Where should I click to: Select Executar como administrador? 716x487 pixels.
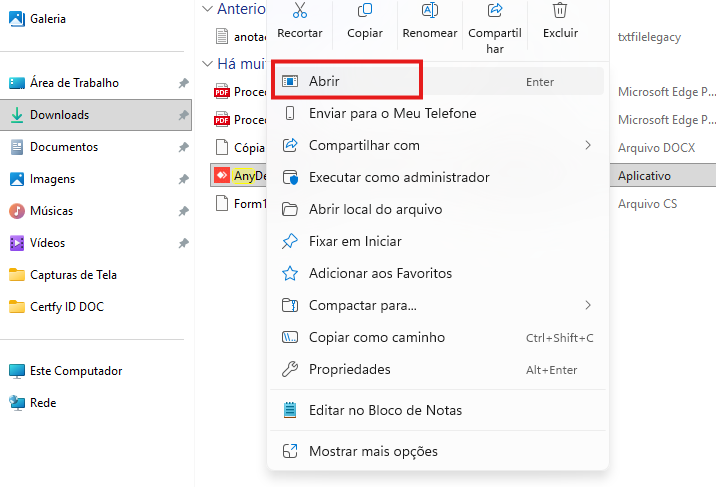click(x=398, y=177)
